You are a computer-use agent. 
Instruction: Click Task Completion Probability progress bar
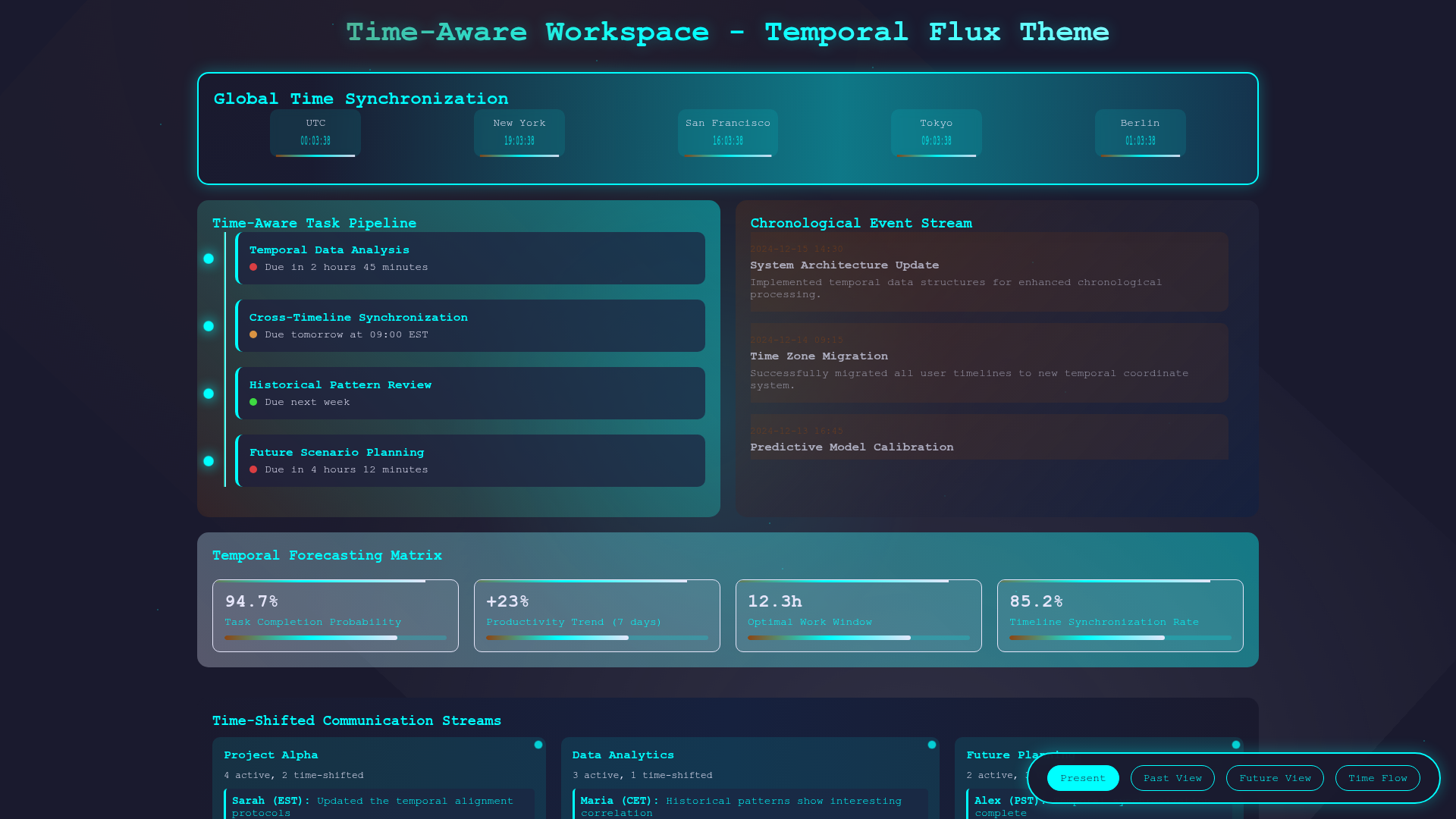click(335, 638)
